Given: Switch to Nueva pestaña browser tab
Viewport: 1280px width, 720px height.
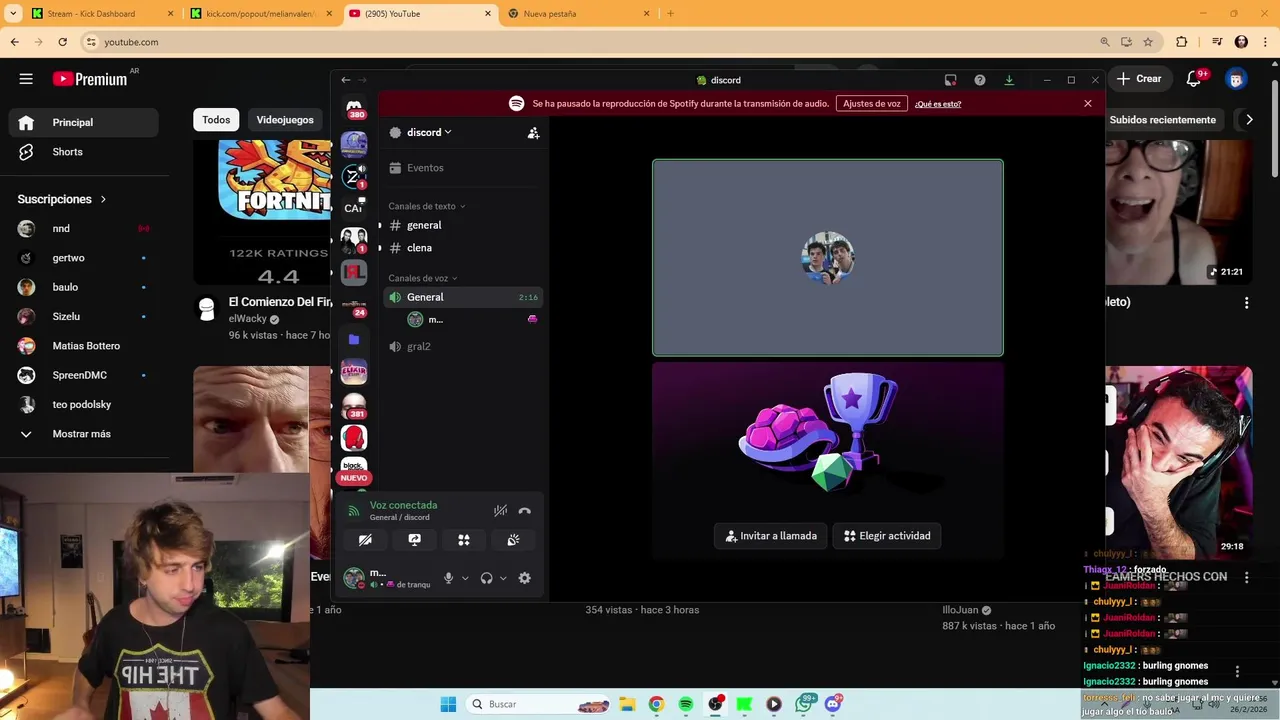Looking at the screenshot, I should (x=578, y=14).
